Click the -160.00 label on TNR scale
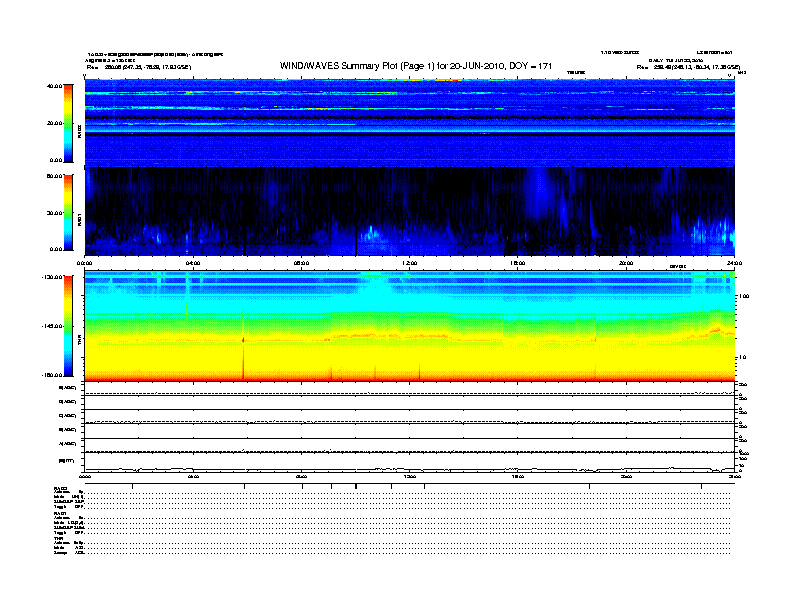792x612 pixels. pyautogui.click(x=53, y=375)
